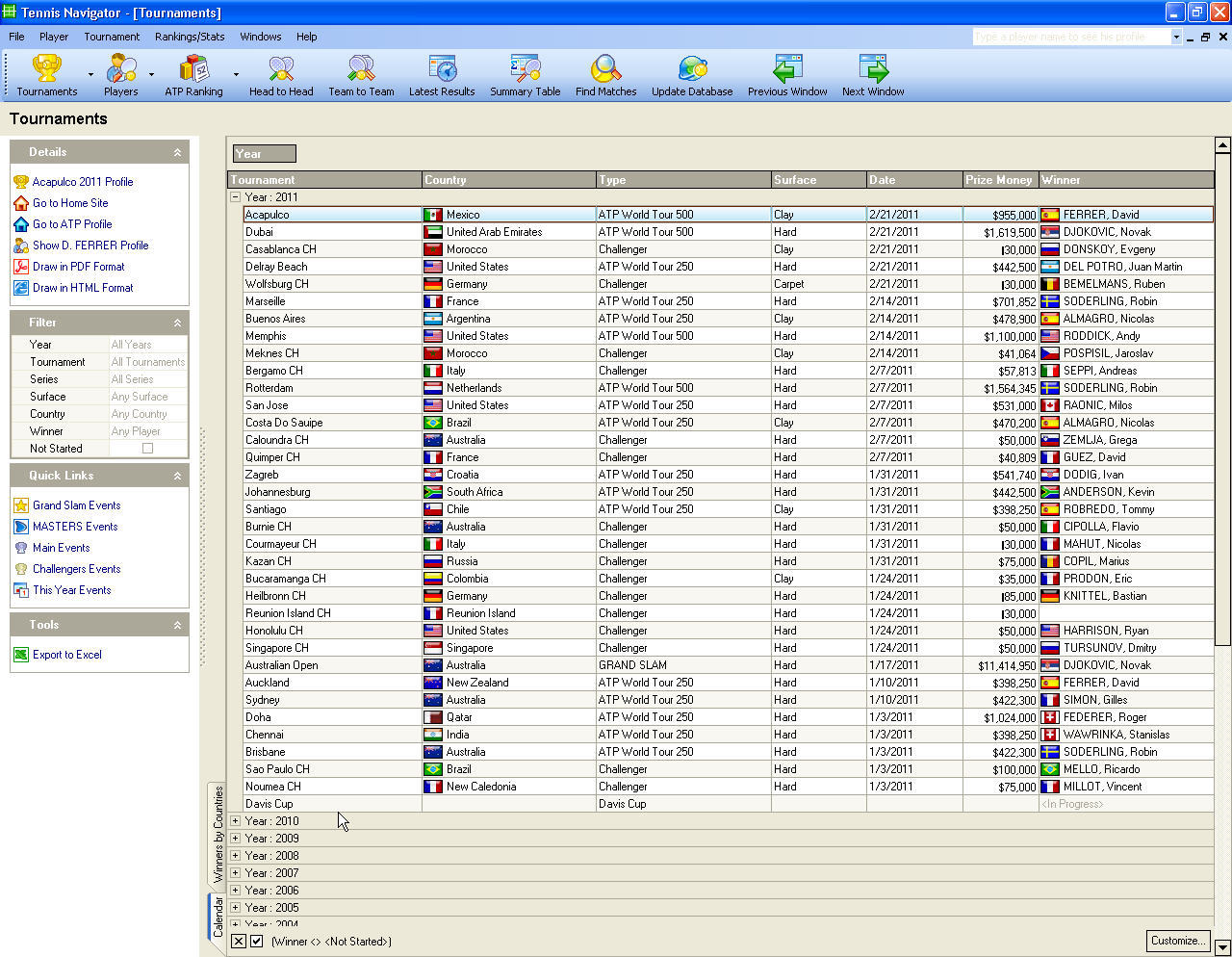
Task: Uncheck the Winner filter condition checkbox
Action: pyautogui.click(x=257, y=942)
